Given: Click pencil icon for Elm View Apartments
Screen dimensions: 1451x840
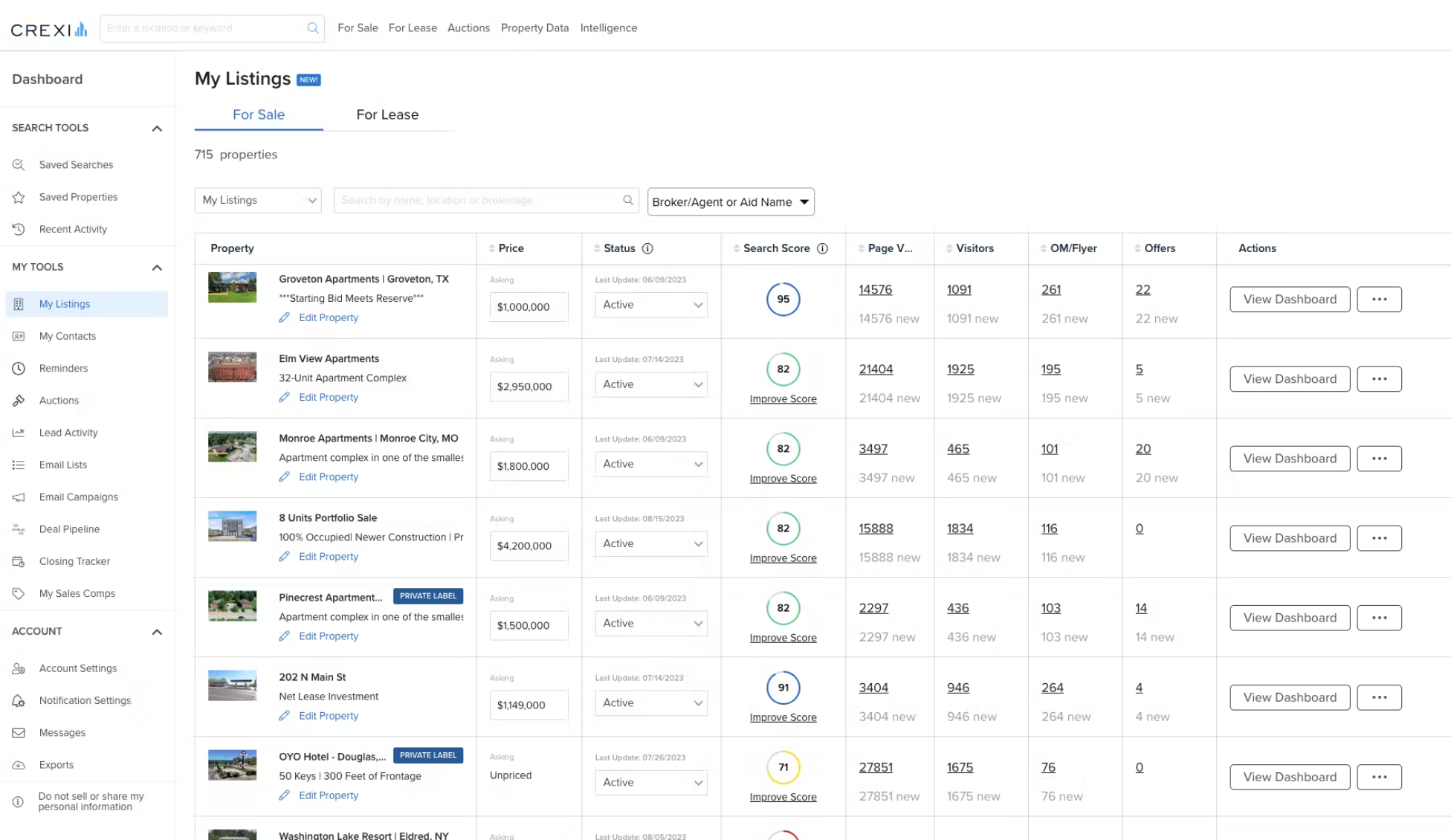Looking at the screenshot, I should click(x=285, y=397).
